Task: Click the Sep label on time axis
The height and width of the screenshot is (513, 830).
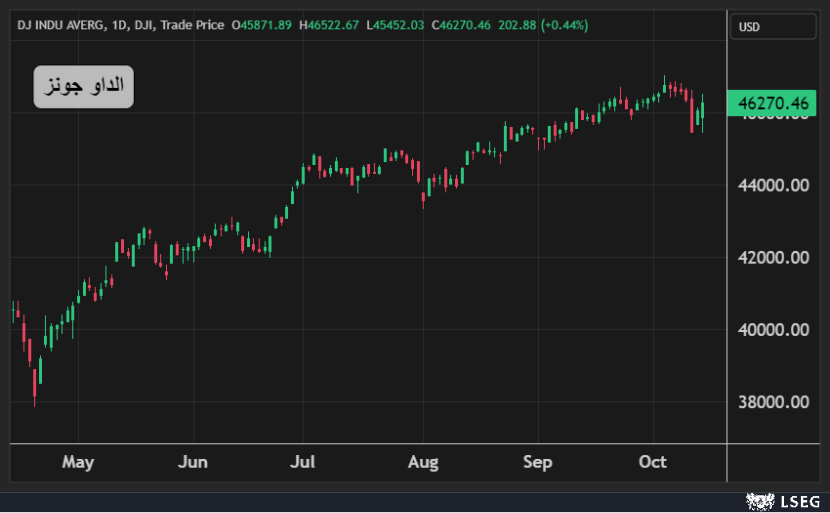Action: click(538, 462)
